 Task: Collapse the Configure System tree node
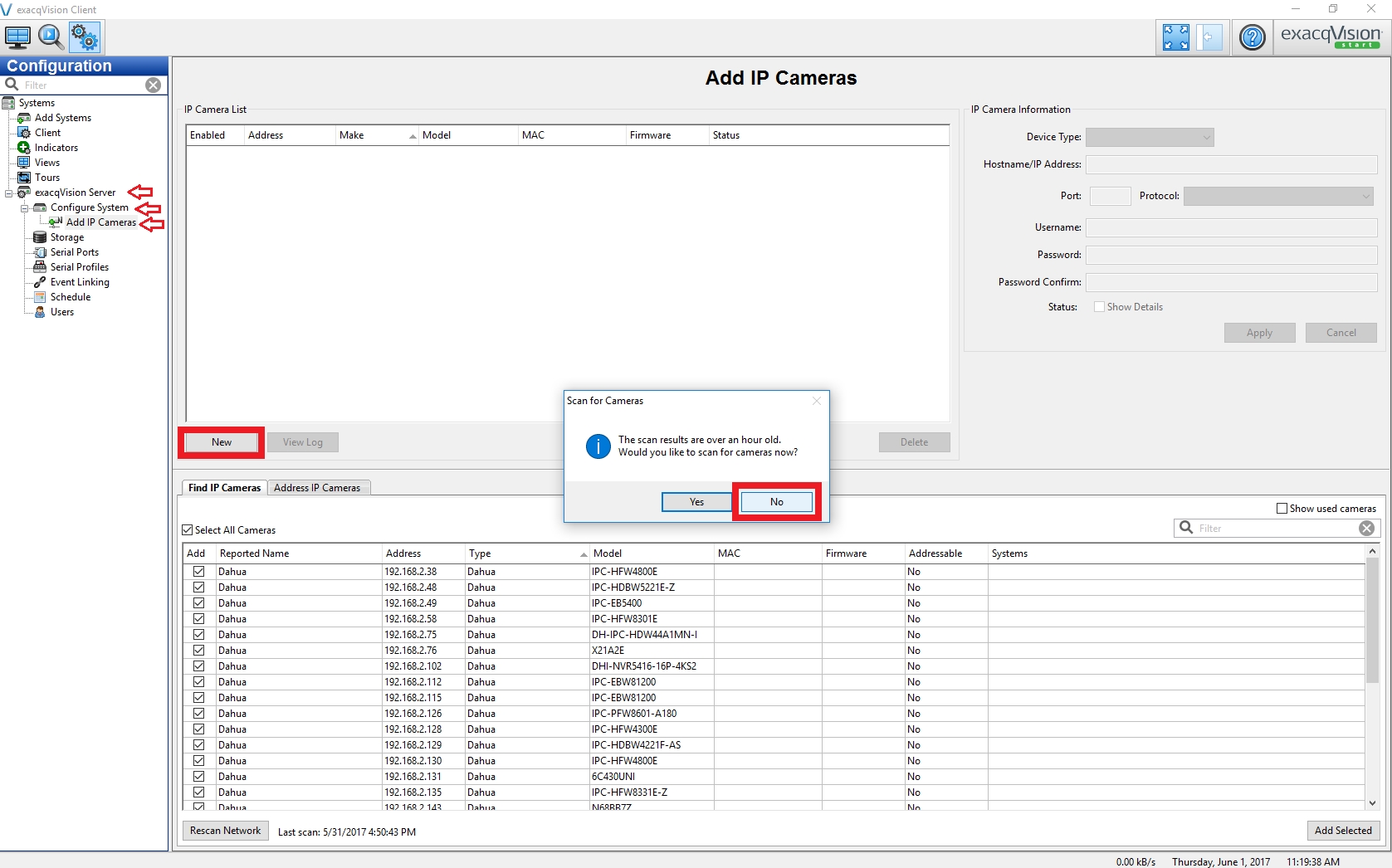coord(25,208)
